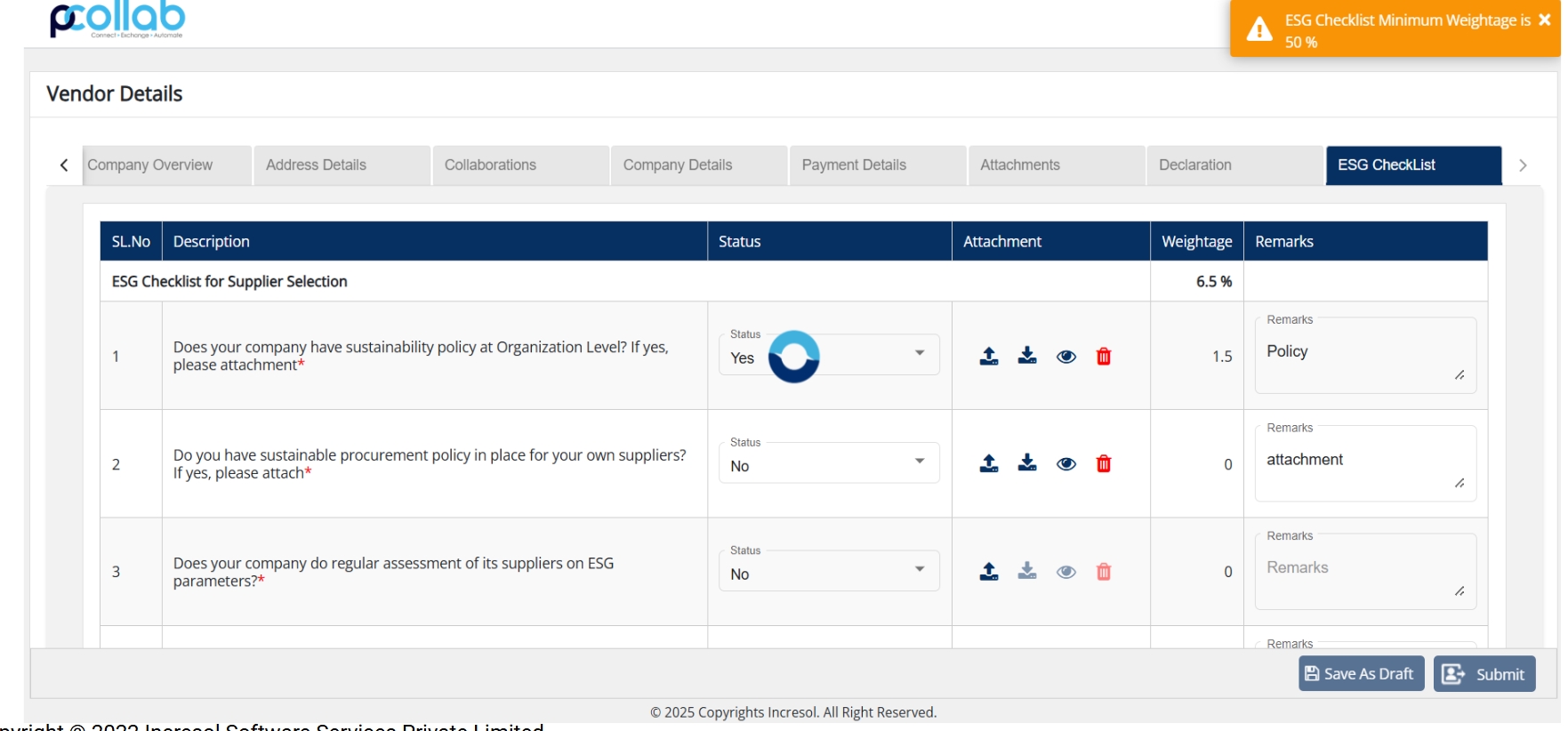The image size is (1568, 731).
Task: Upload attachment for sustainability policy row 1
Action: click(988, 357)
